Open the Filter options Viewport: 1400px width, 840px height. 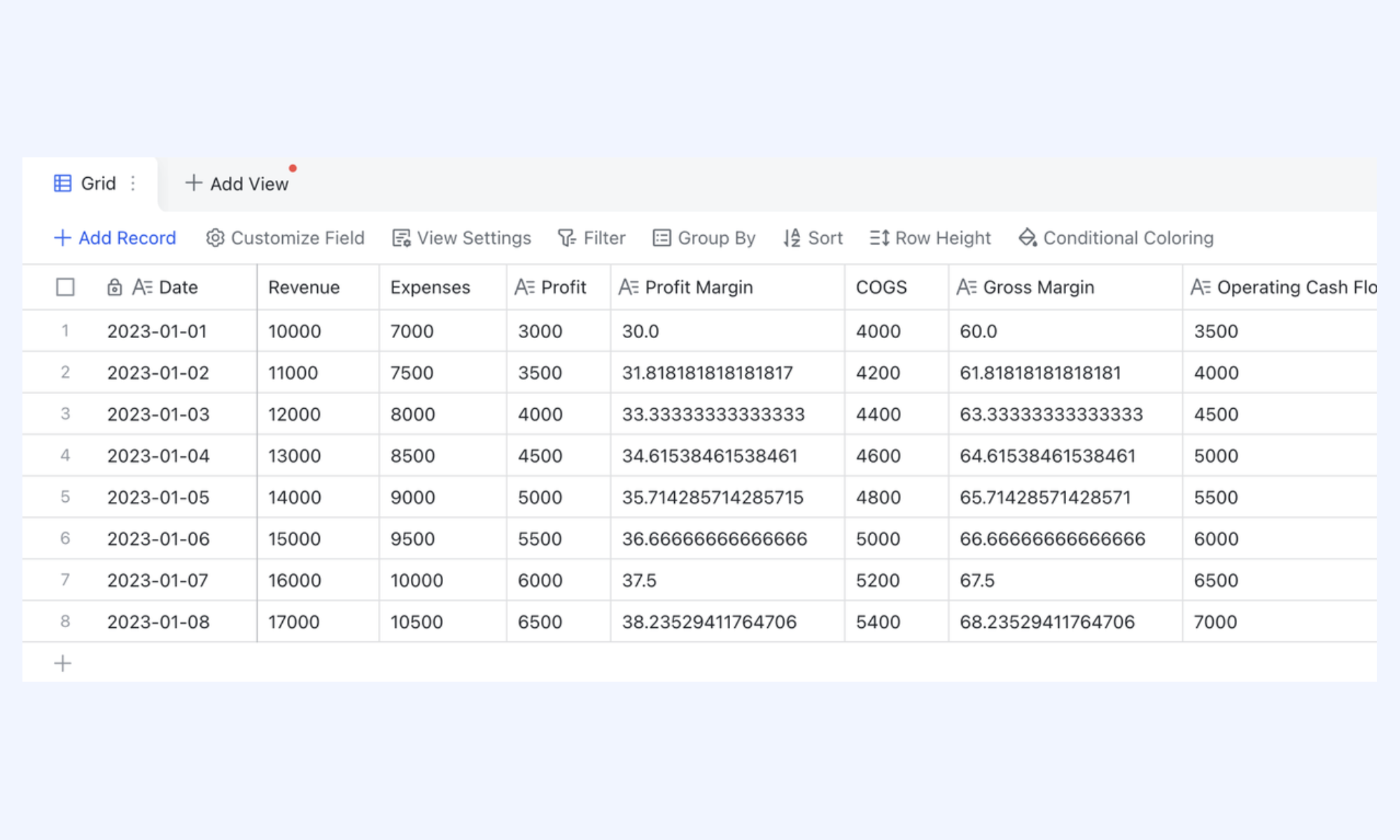pos(591,238)
